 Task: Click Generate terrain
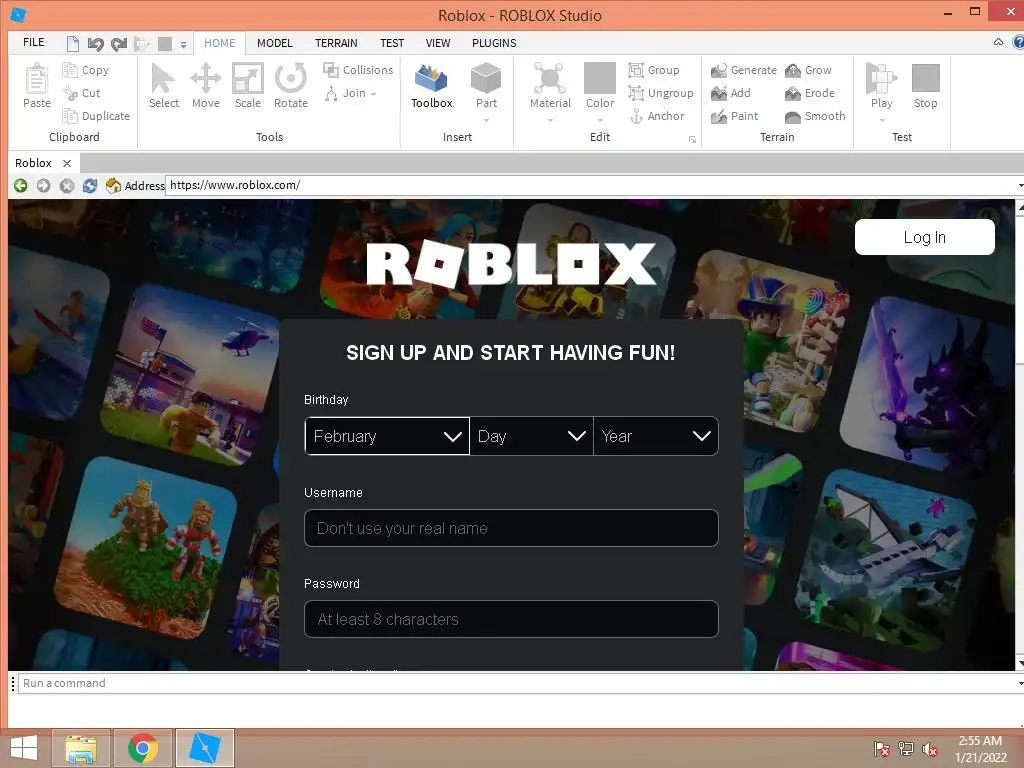744,70
